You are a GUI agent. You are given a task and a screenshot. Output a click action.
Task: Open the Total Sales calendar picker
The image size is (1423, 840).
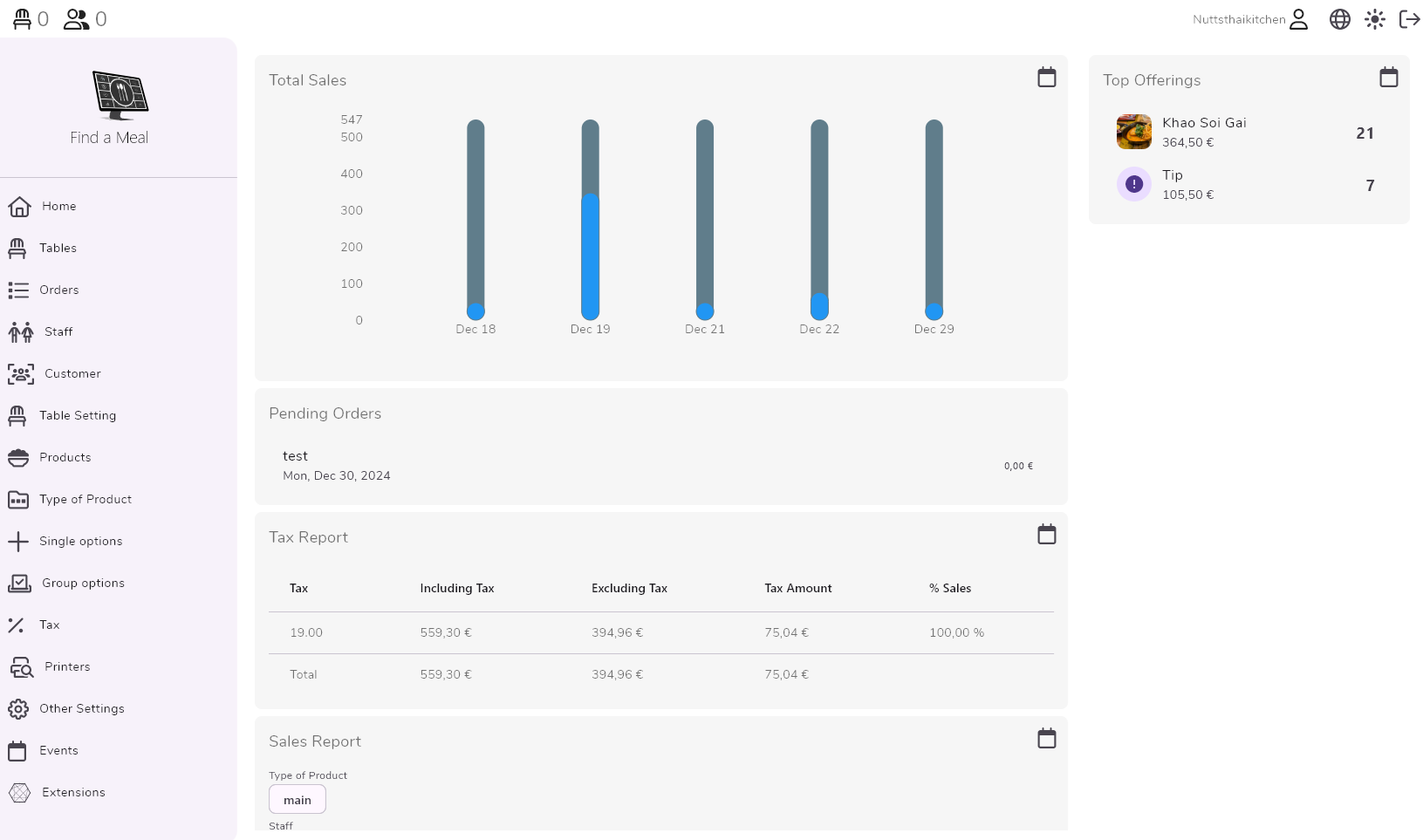[1046, 78]
